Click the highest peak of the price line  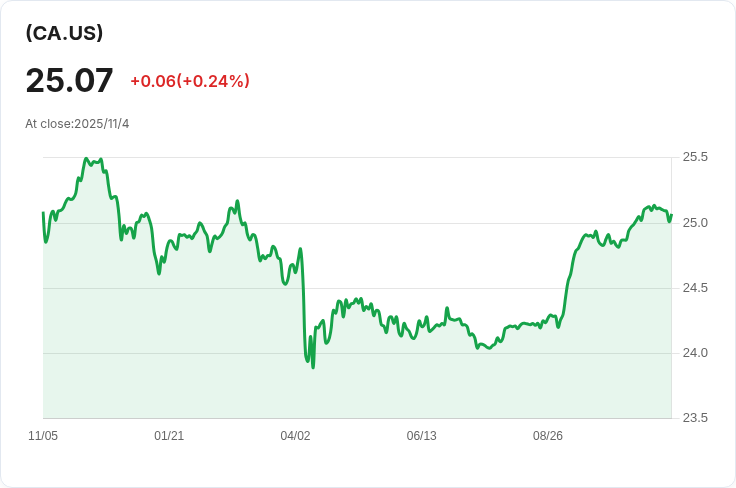(86, 159)
